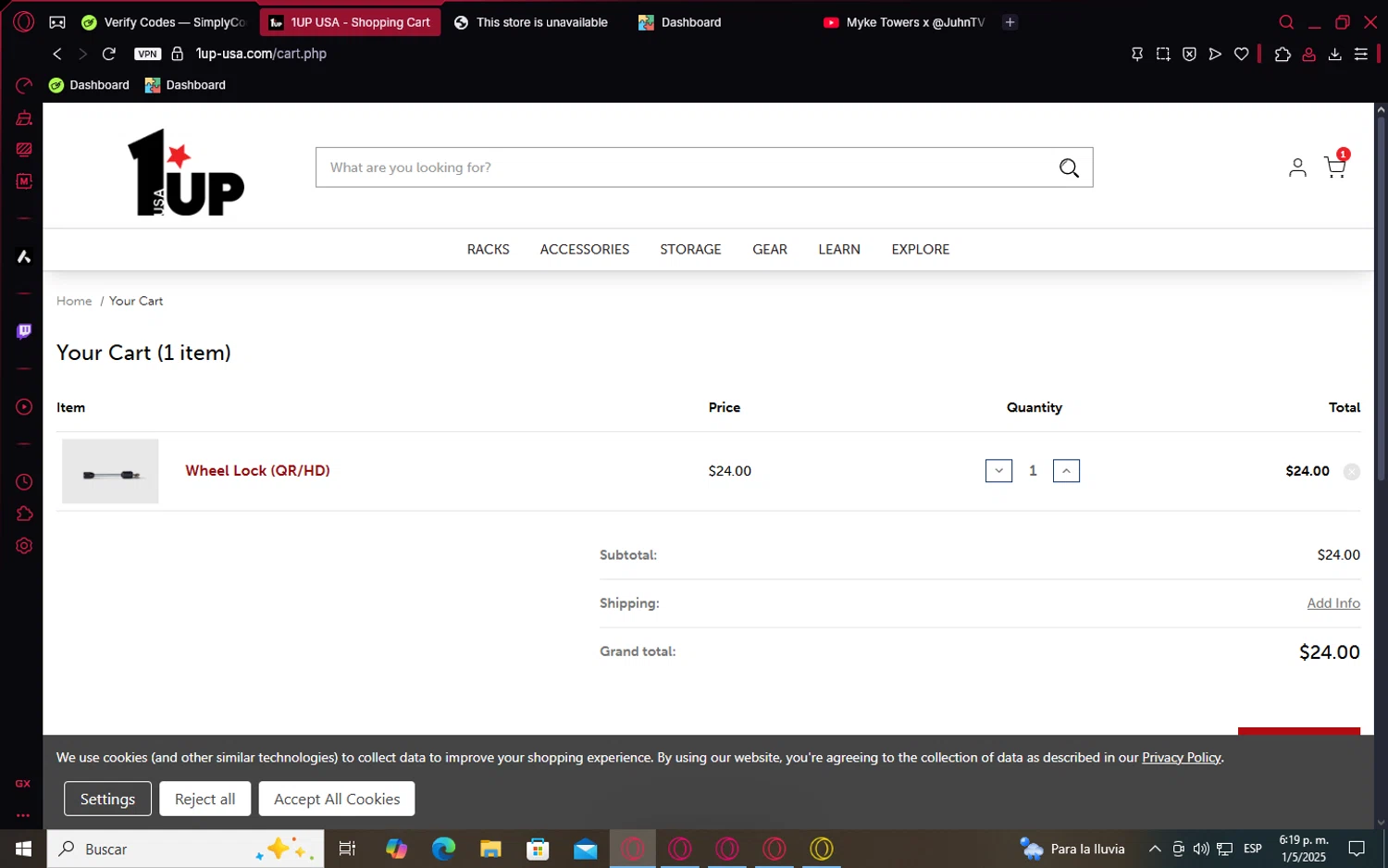The width and height of the screenshot is (1388, 868).
Task: Click the Wheel Lock product thumbnail
Action: [110, 471]
